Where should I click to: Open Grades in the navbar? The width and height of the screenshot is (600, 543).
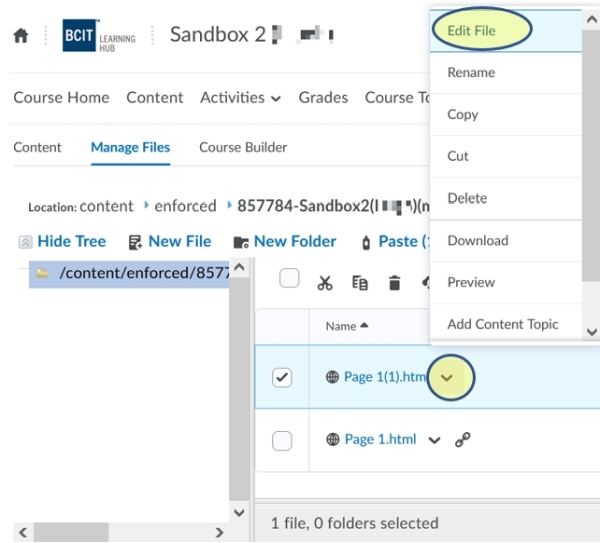pyautogui.click(x=323, y=98)
